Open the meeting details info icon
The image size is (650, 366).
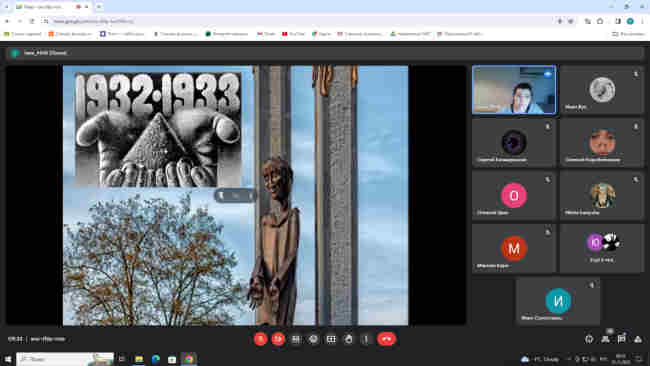click(x=589, y=339)
